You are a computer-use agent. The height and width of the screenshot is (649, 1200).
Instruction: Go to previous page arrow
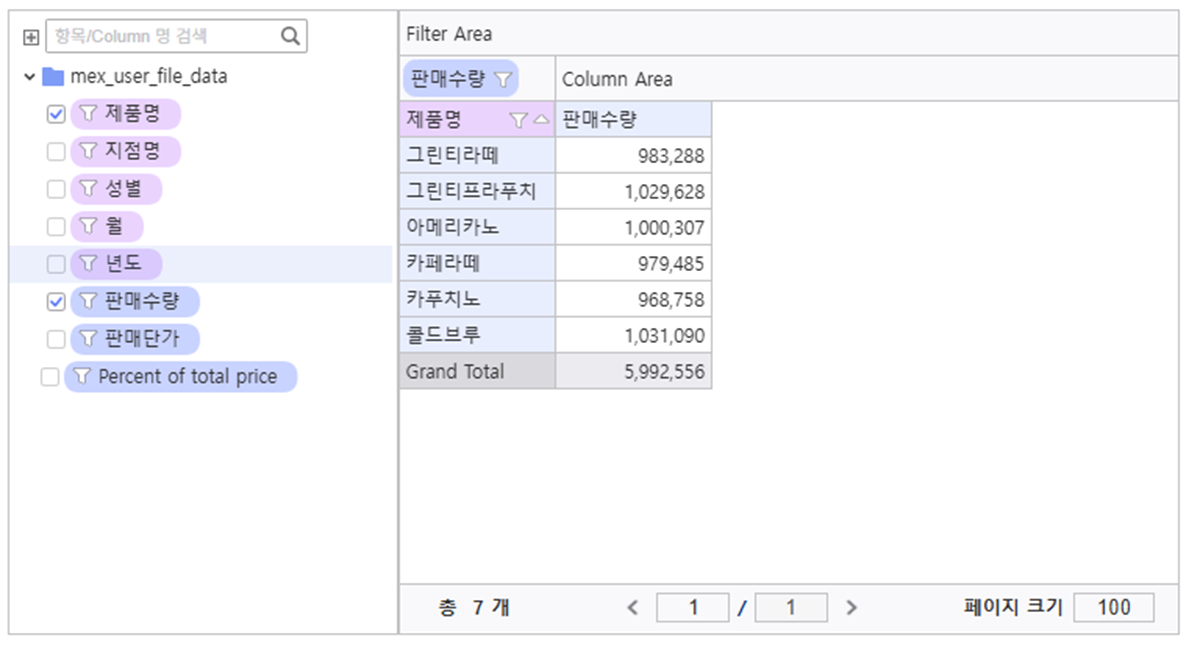click(x=632, y=607)
